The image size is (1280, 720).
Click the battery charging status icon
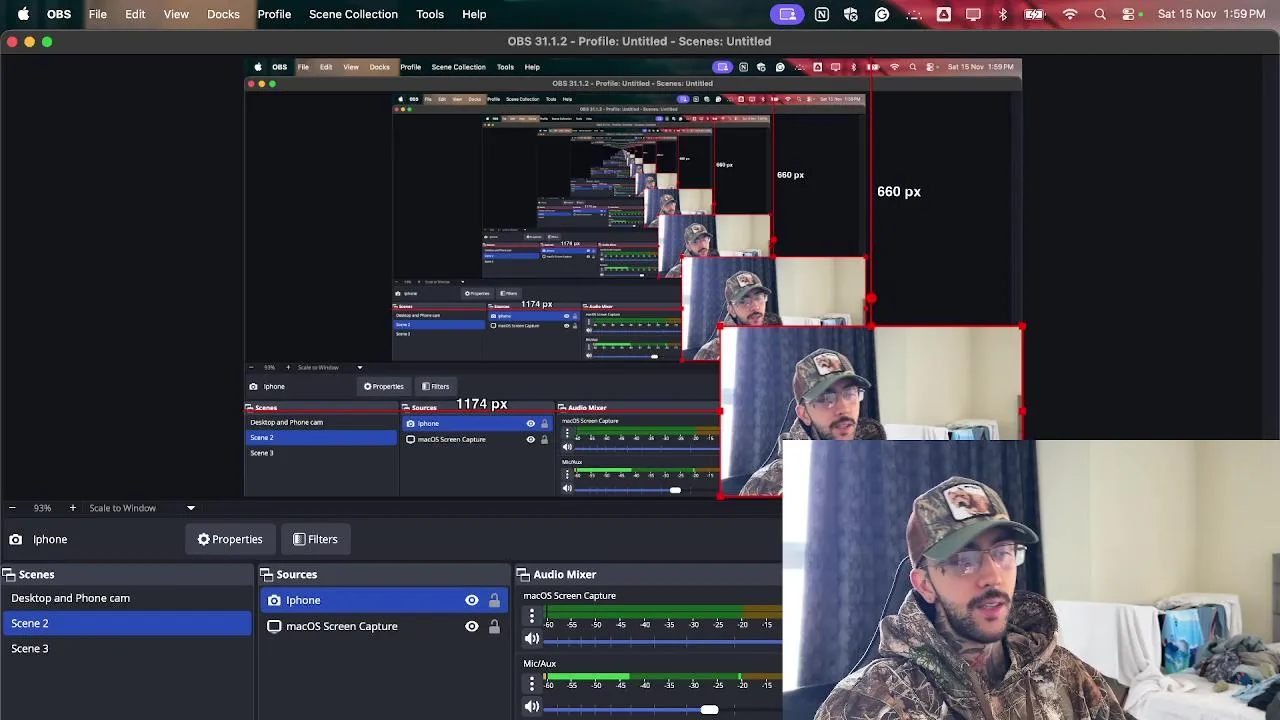tap(1035, 14)
